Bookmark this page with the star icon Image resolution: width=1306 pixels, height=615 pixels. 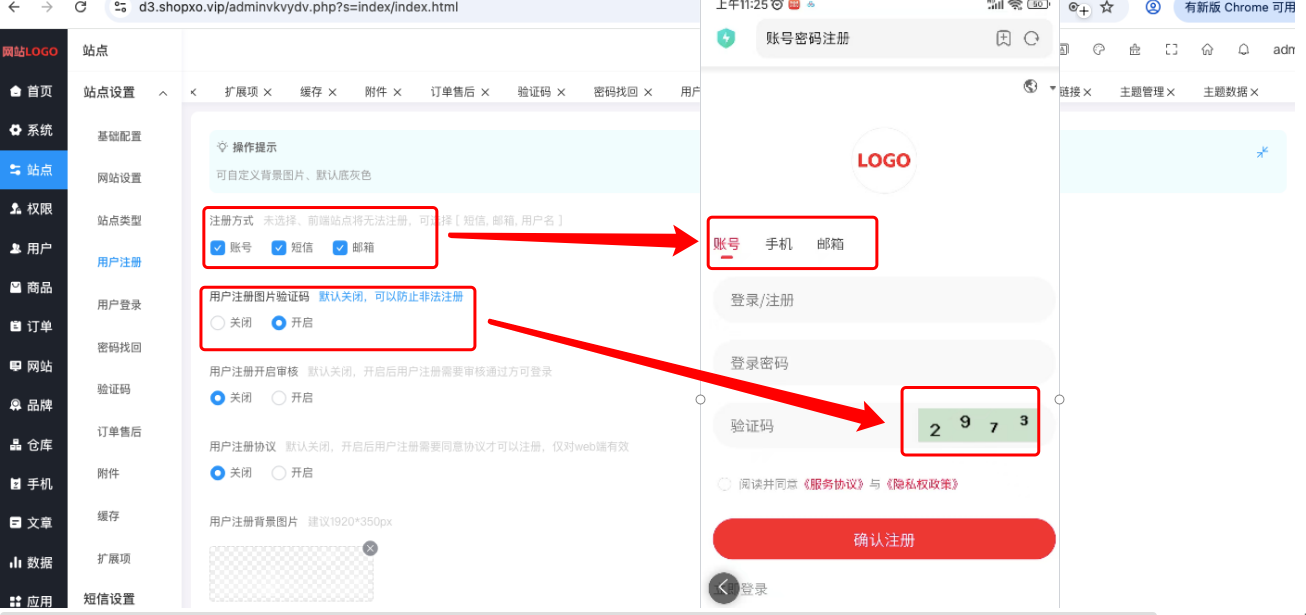(1107, 7)
